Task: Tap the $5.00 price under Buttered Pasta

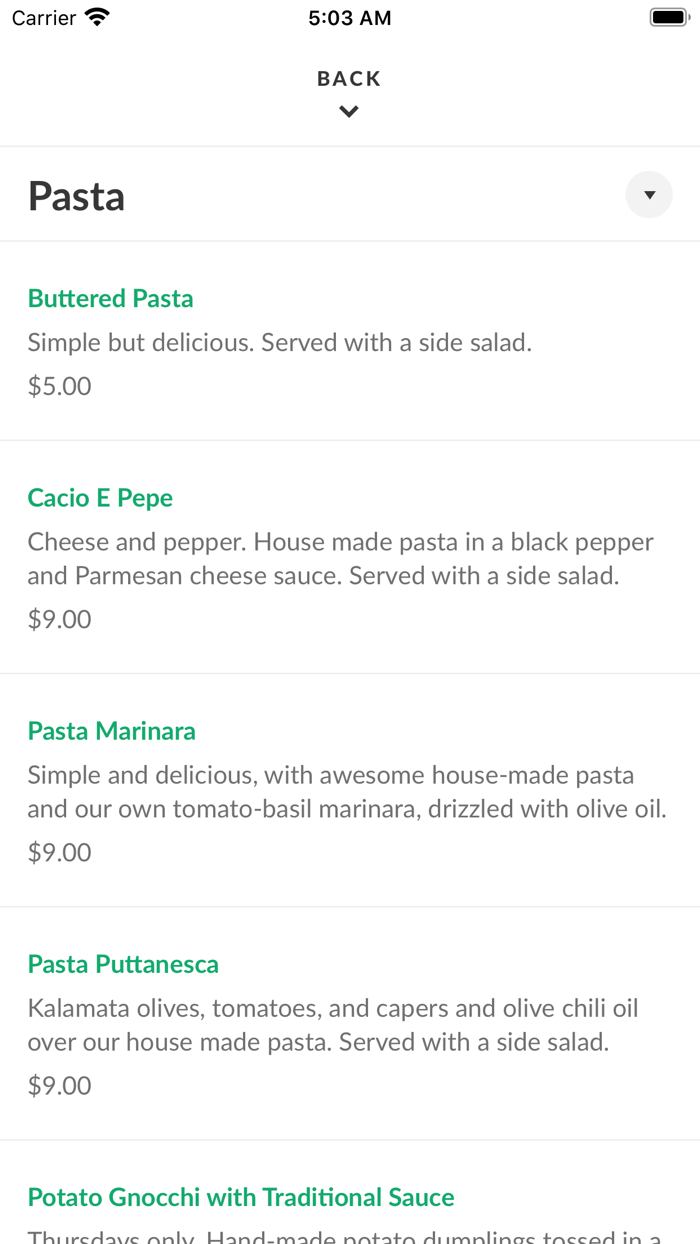Action: (x=59, y=386)
